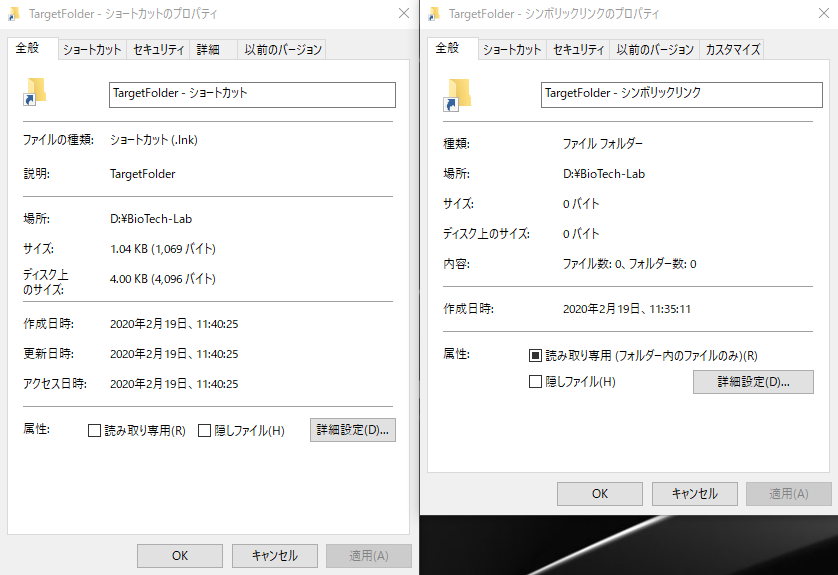Click キャンセル in the shortcut properties window
The height and width of the screenshot is (575, 838).
click(275, 556)
